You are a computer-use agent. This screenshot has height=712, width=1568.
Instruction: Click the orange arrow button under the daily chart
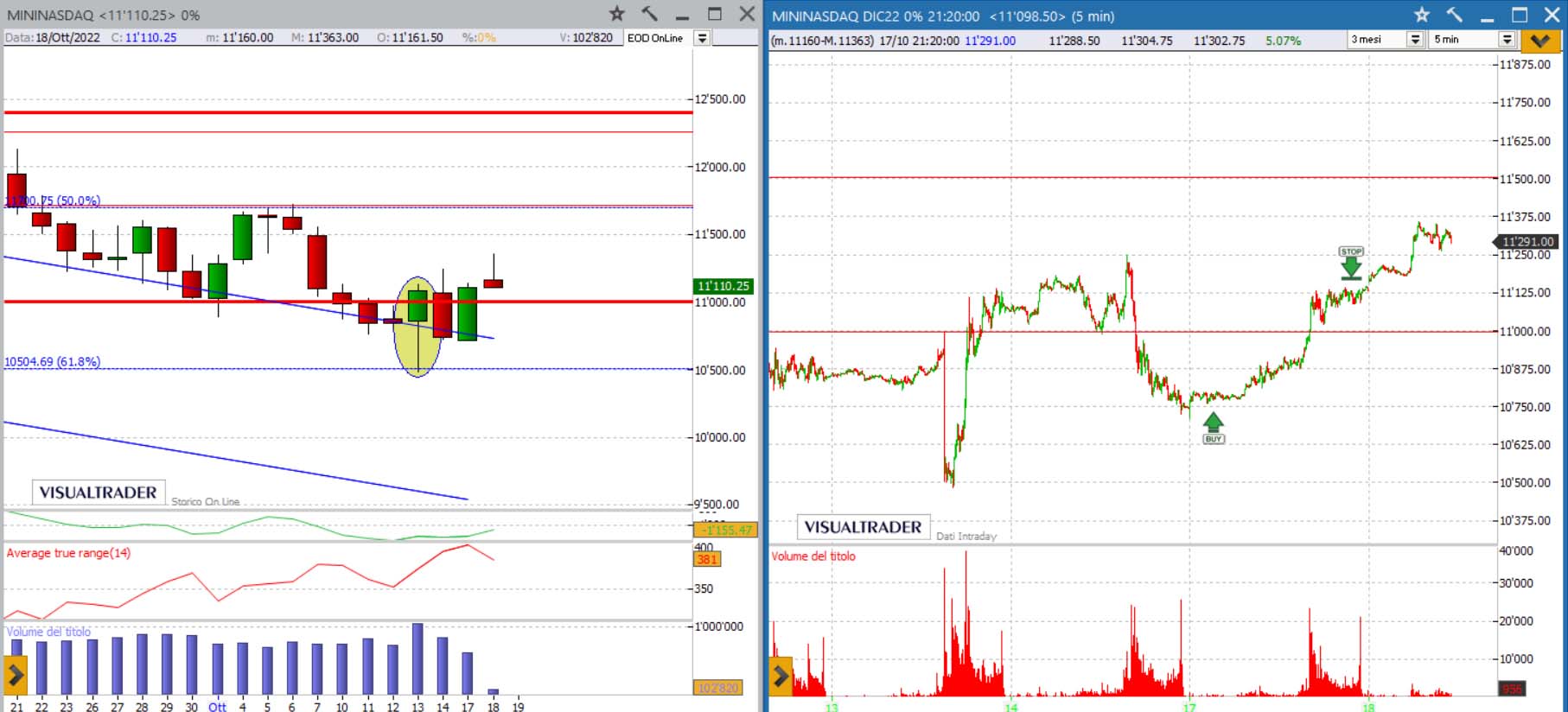point(16,676)
